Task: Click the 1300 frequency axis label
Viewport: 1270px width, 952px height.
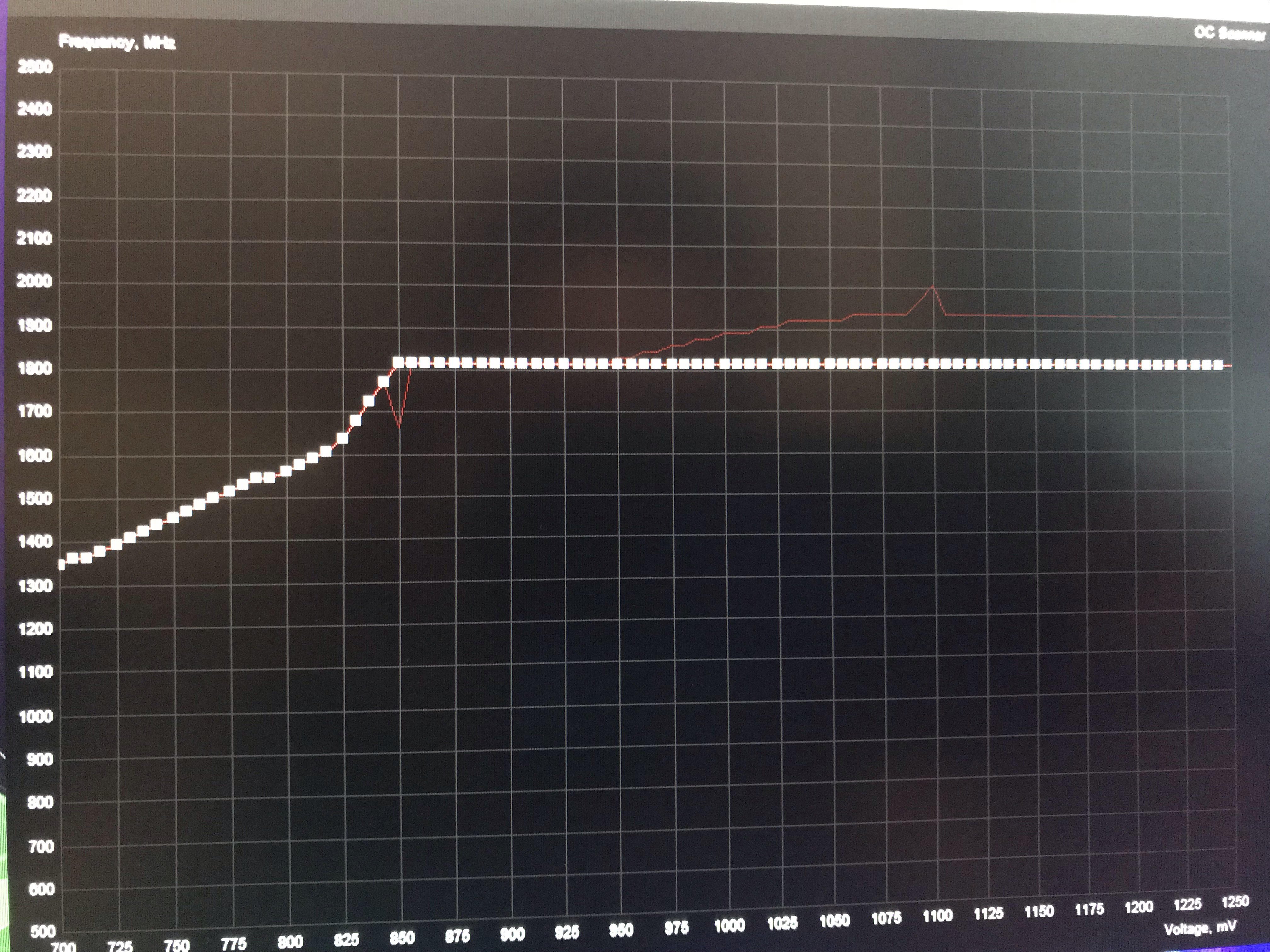Action: 35,586
